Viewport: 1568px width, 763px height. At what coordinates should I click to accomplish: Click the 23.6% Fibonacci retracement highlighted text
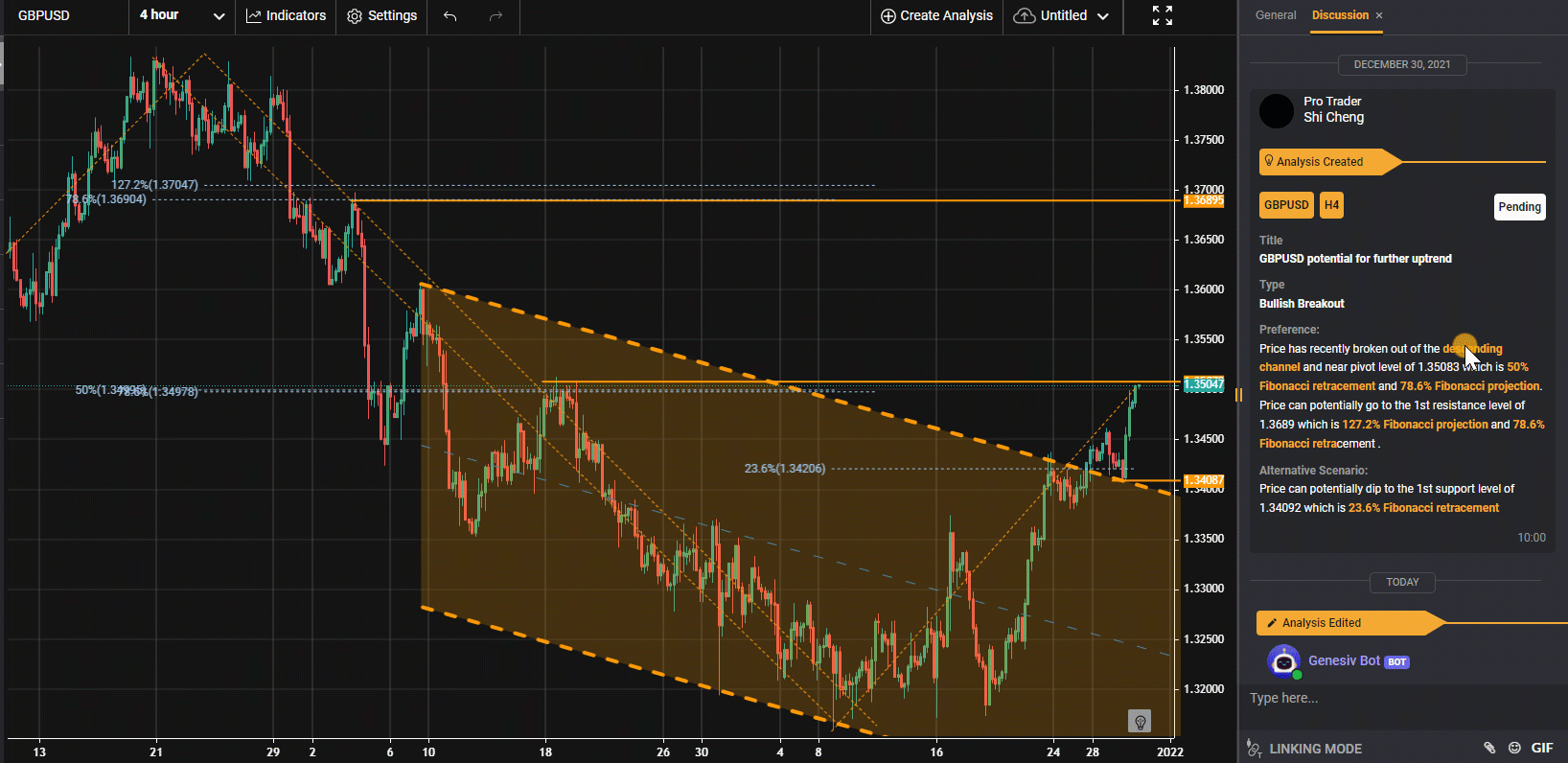tap(1423, 508)
